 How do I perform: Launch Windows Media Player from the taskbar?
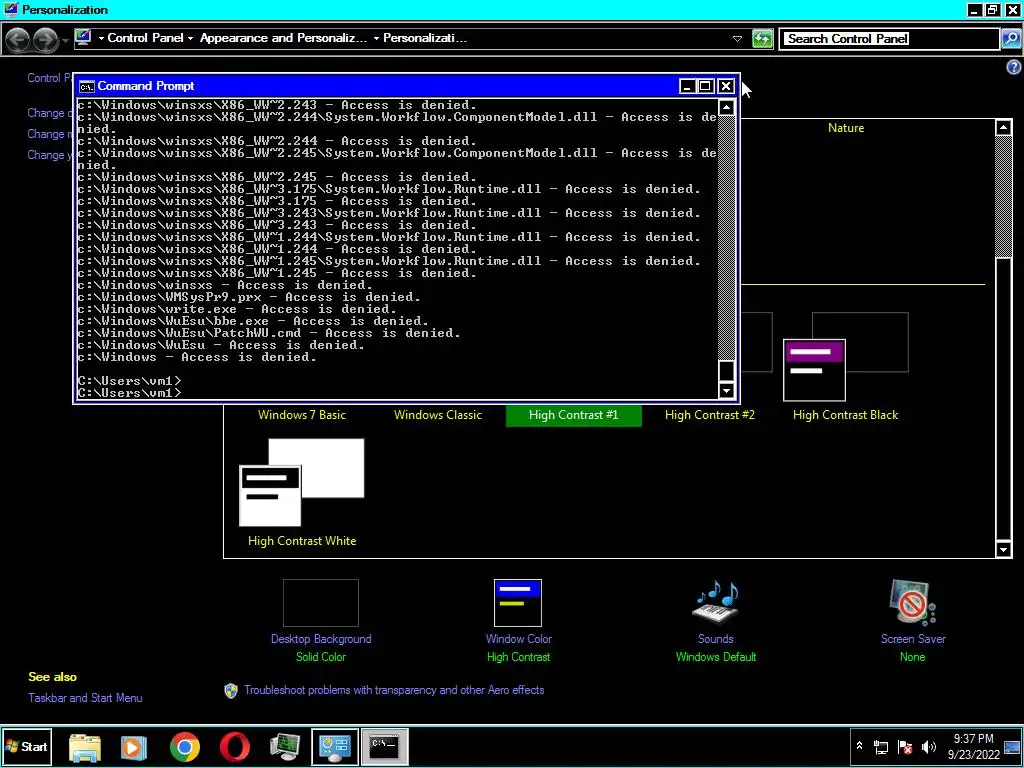[134, 747]
